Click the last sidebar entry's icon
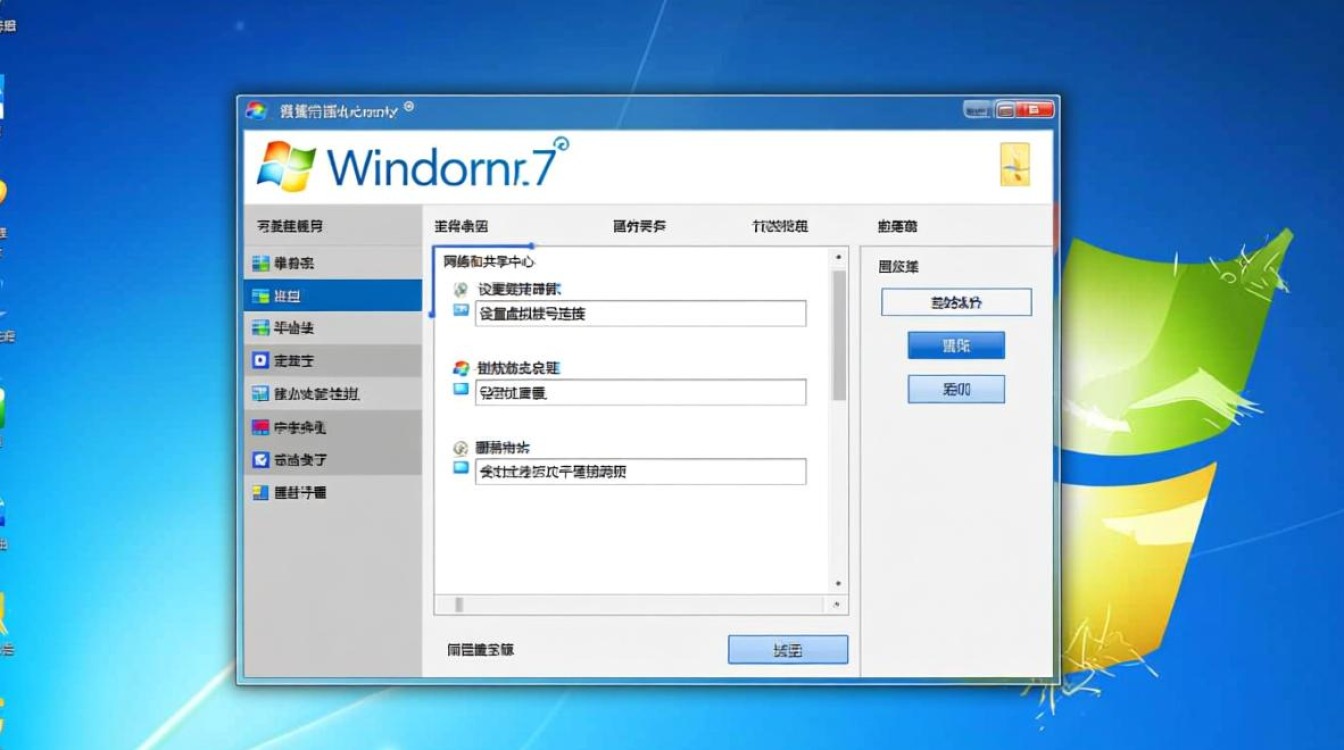 [x=260, y=492]
